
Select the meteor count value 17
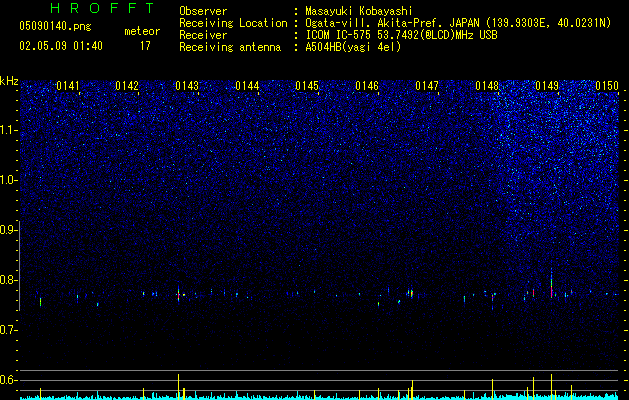(145, 46)
